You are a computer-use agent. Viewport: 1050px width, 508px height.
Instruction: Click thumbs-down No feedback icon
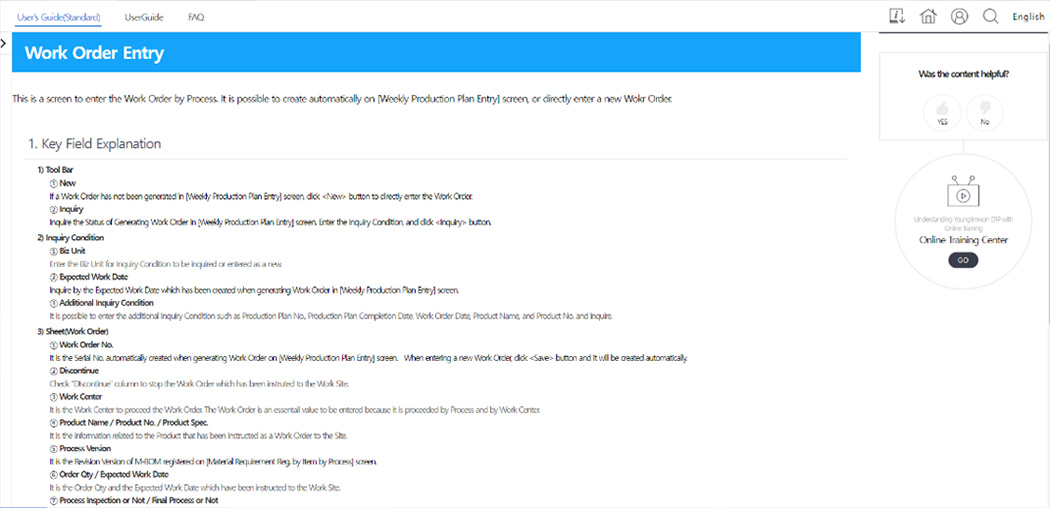click(984, 108)
